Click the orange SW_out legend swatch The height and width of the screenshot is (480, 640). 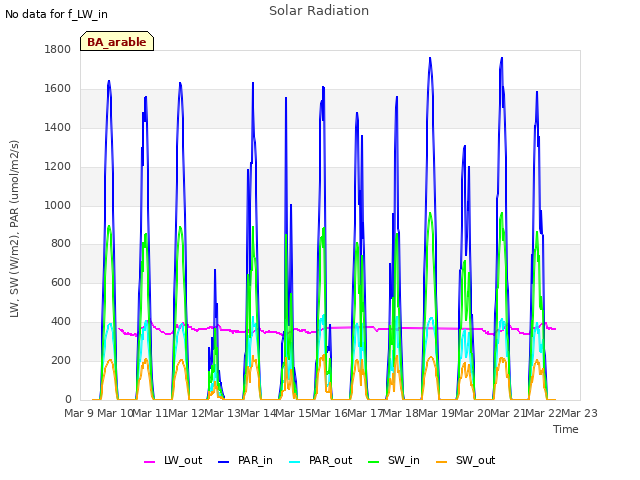coord(442,462)
